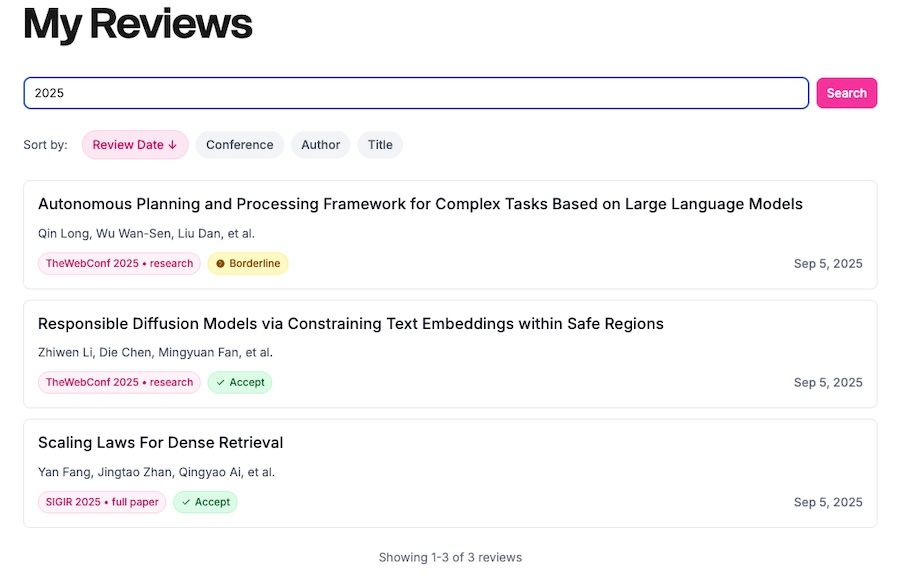This screenshot has height=578, width=900.
Task: Focus the search field containing 2025
Action: tap(415, 93)
